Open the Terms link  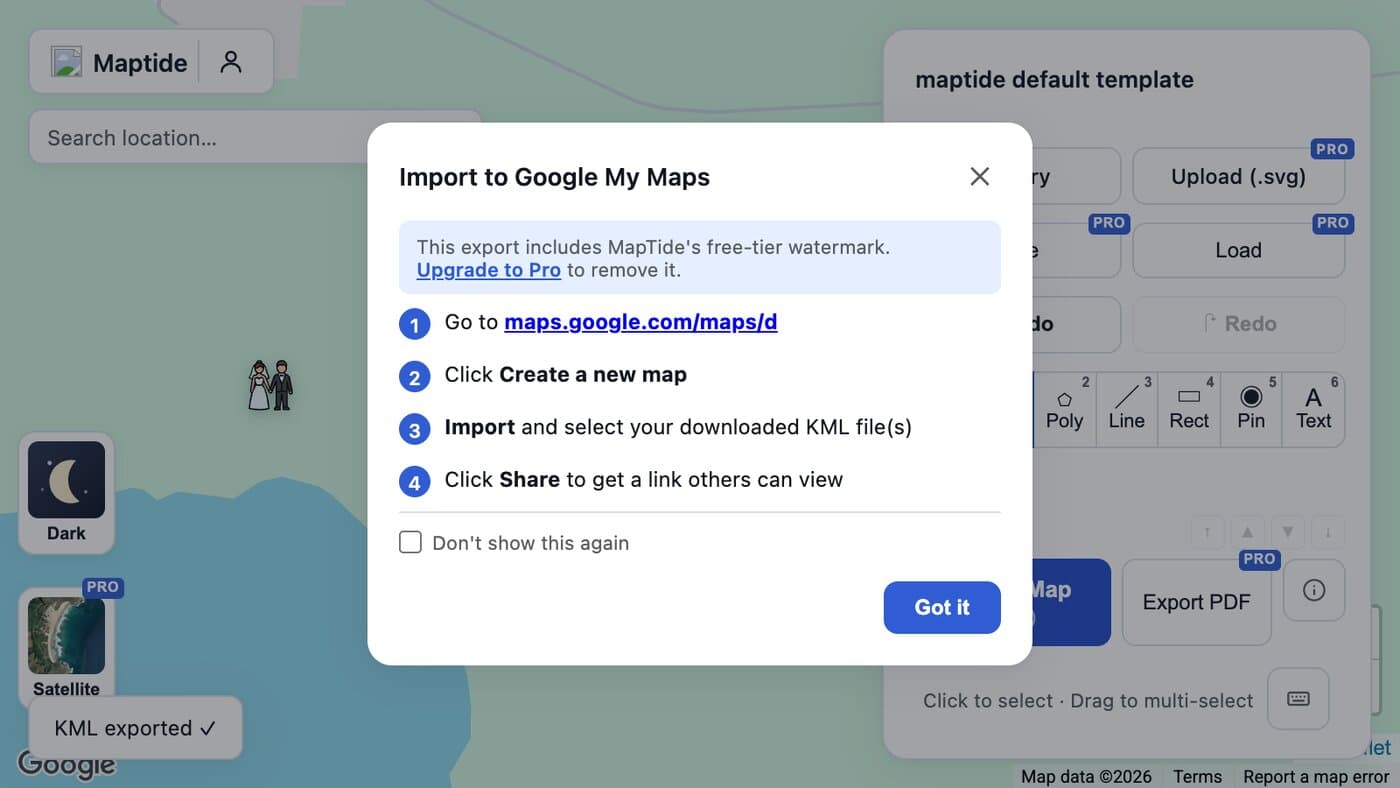click(1197, 777)
